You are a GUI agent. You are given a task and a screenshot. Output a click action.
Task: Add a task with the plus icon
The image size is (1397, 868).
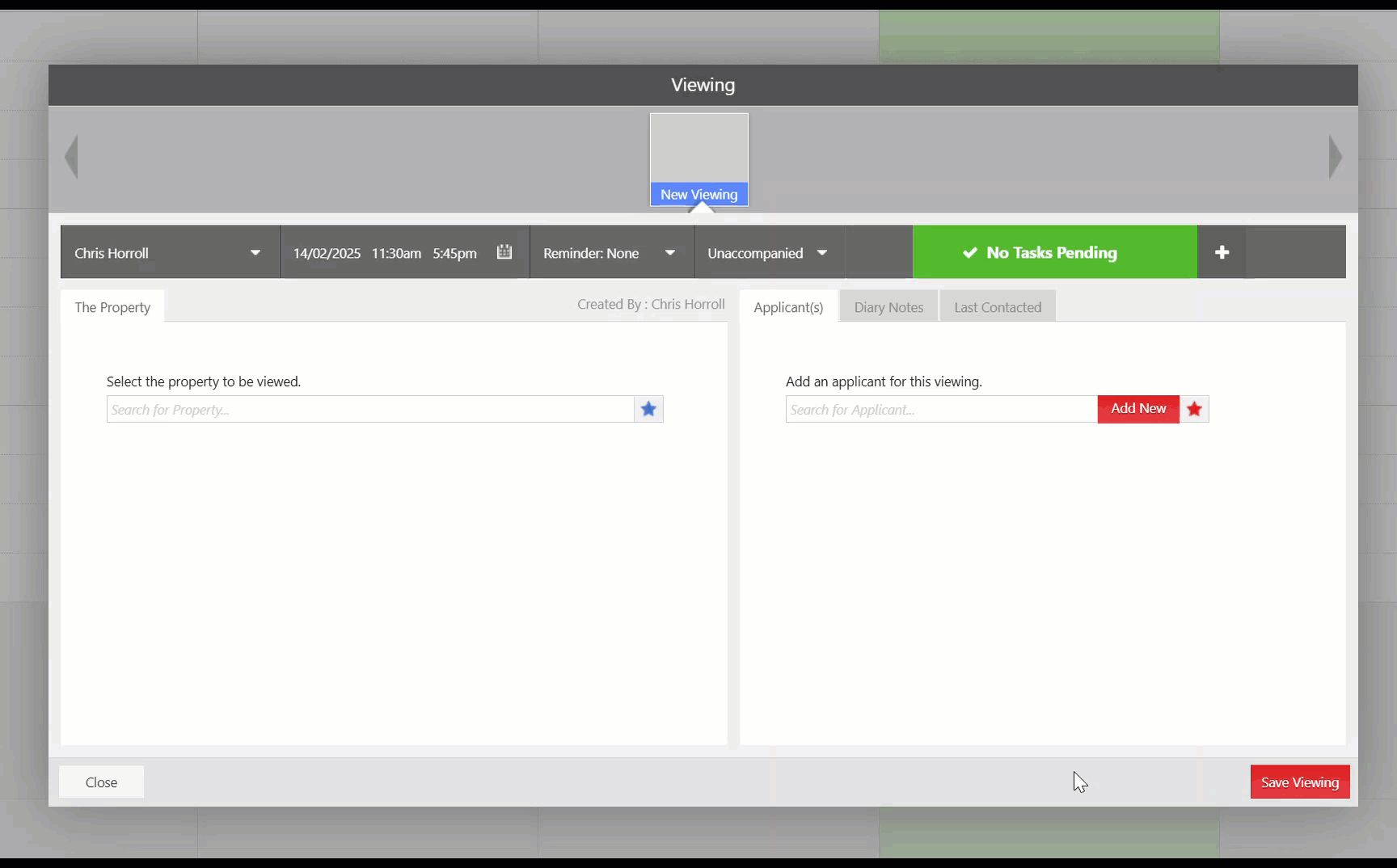tap(1222, 252)
